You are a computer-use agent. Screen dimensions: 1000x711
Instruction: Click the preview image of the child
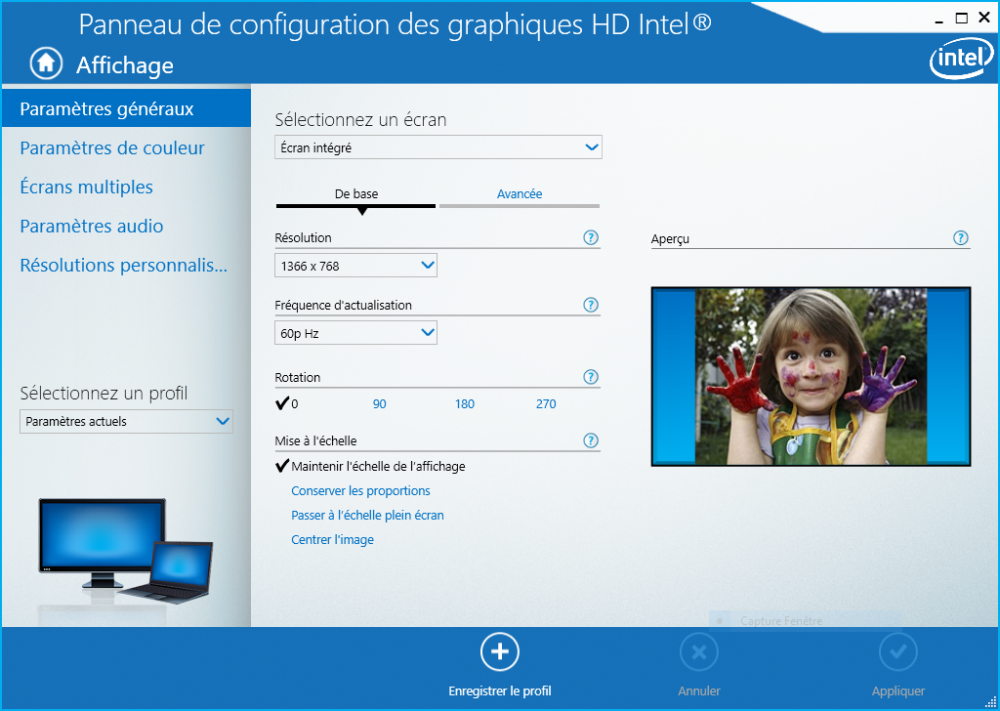810,377
